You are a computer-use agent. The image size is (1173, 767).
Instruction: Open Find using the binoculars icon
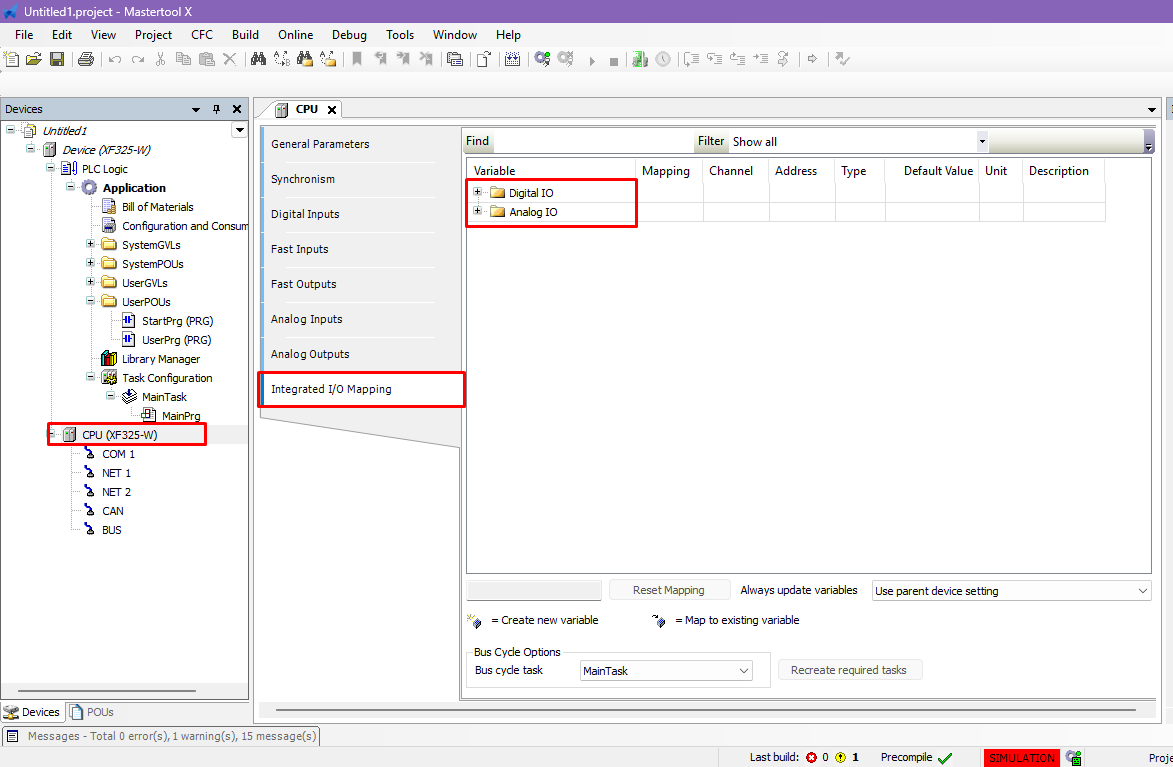click(x=258, y=59)
